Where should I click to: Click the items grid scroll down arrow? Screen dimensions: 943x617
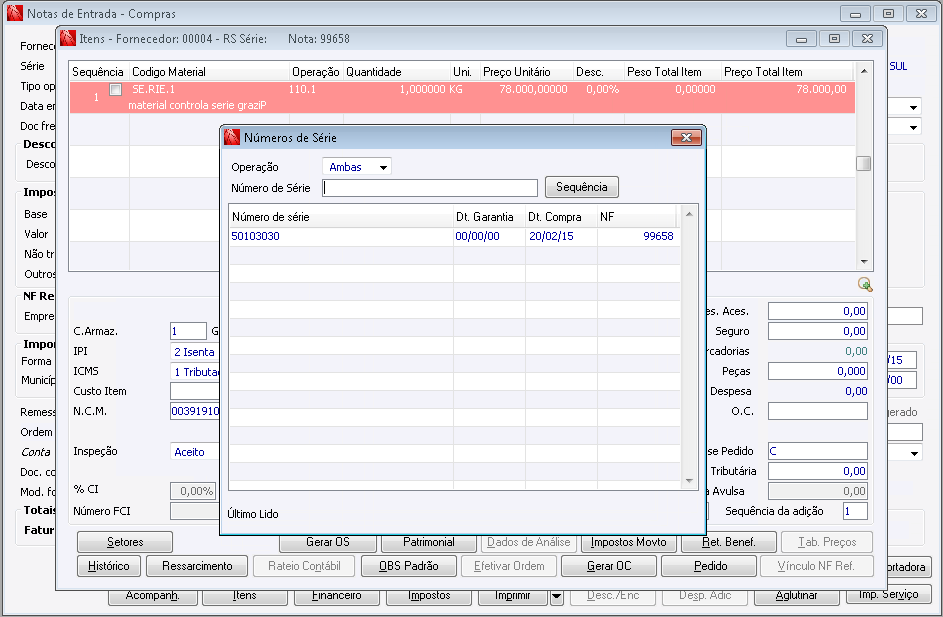click(x=864, y=262)
